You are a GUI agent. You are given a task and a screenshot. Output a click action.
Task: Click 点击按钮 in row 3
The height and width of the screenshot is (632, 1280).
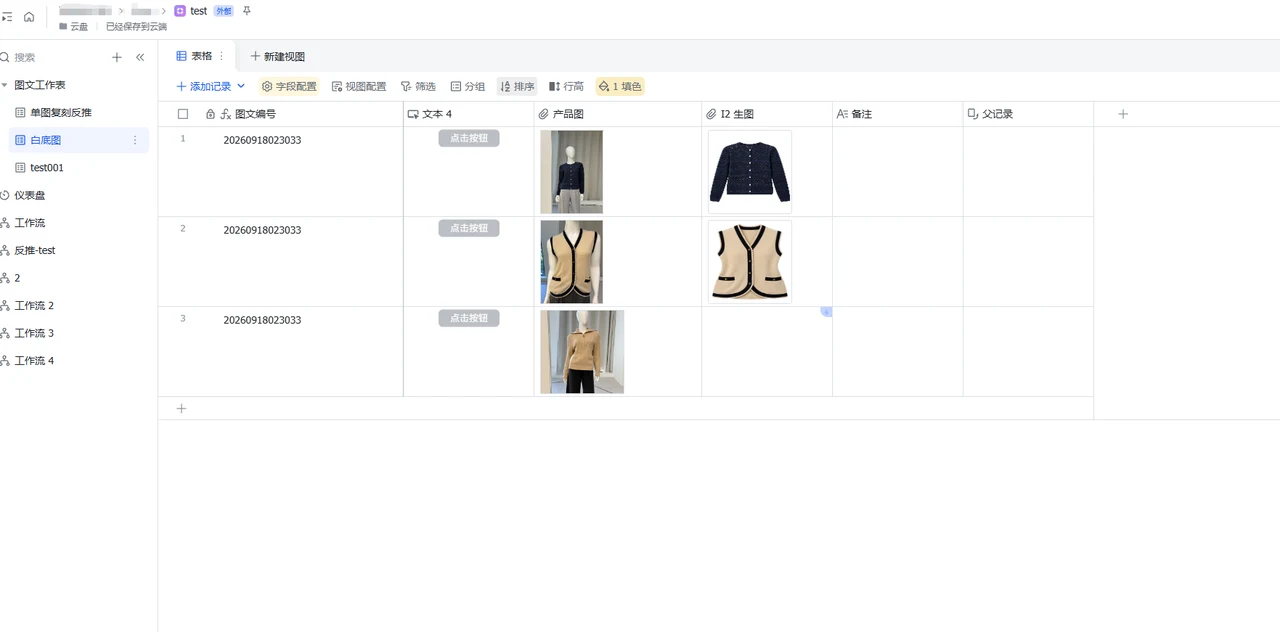coord(469,318)
